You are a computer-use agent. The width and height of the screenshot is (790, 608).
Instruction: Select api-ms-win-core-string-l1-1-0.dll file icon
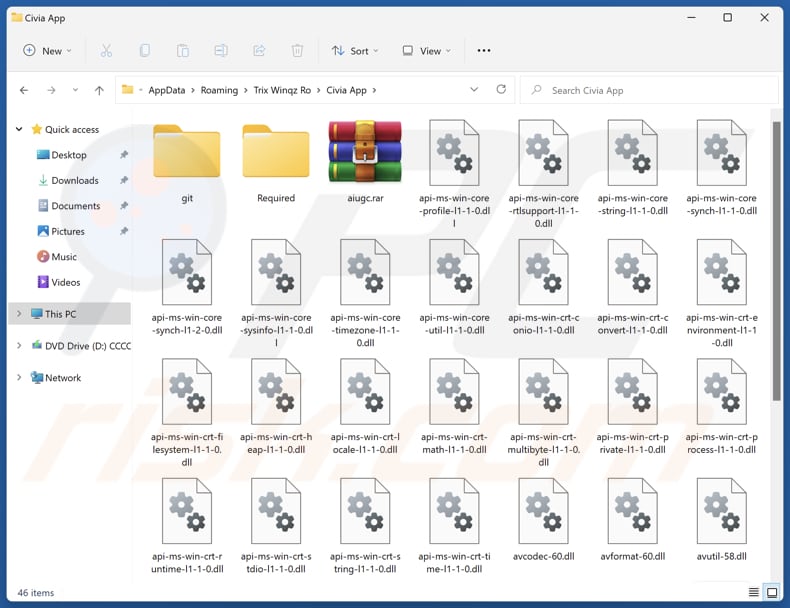pos(632,153)
